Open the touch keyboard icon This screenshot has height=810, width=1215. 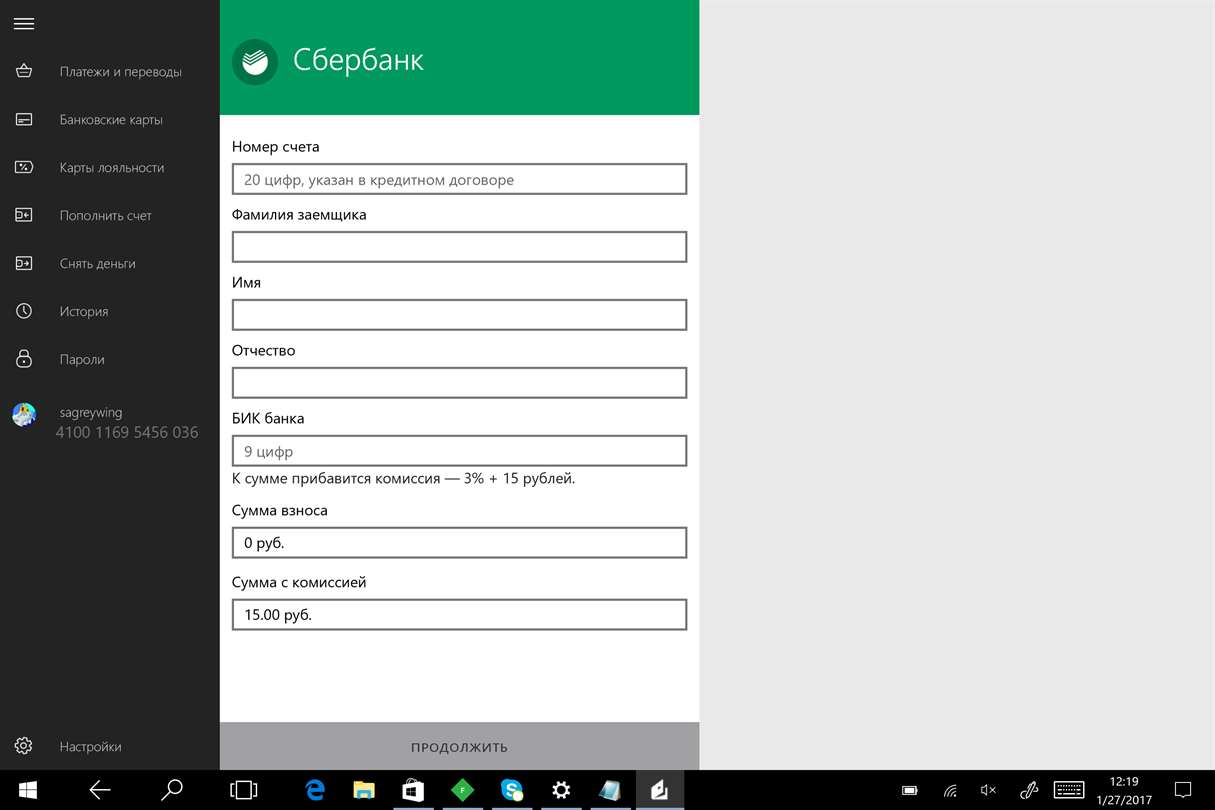(x=1069, y=791)
